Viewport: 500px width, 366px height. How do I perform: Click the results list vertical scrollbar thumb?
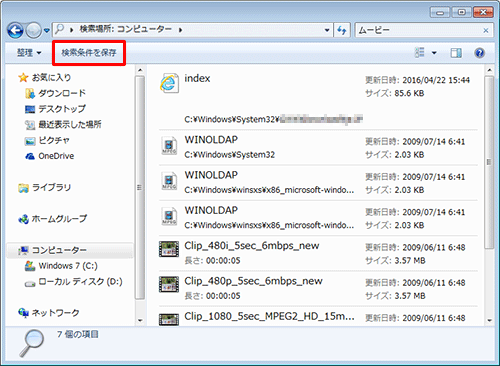click(489, 162)
